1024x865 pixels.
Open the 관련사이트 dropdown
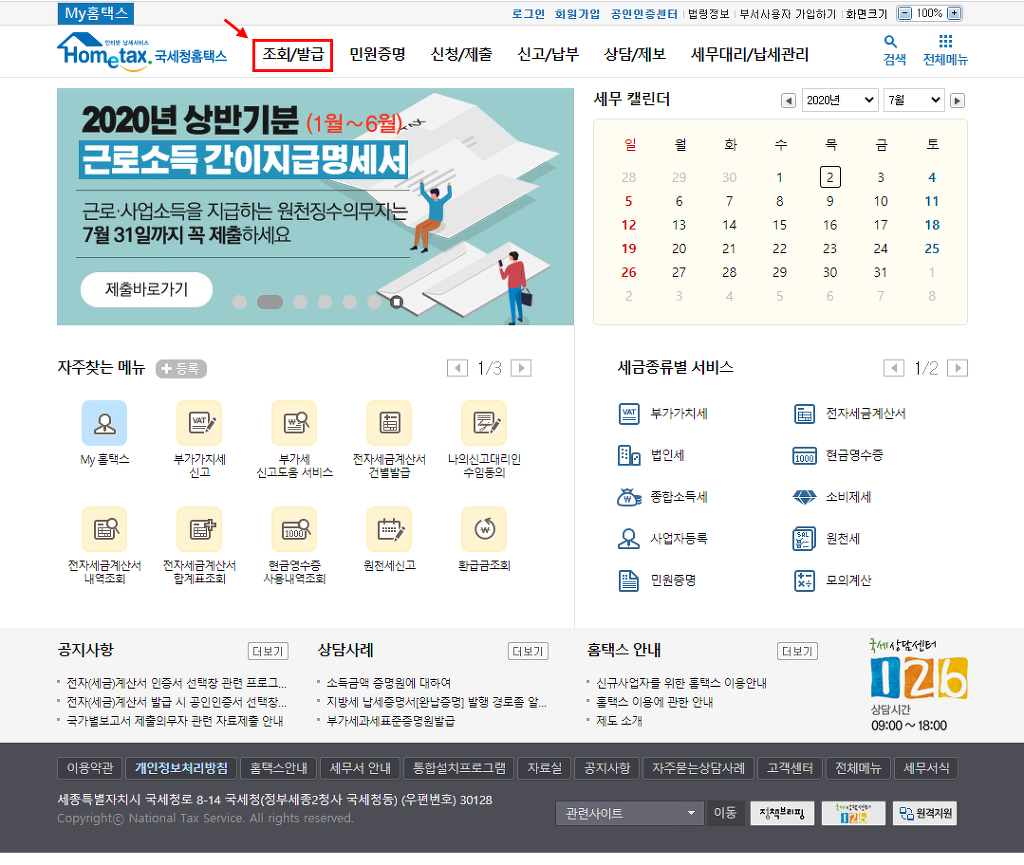point(630,813)
